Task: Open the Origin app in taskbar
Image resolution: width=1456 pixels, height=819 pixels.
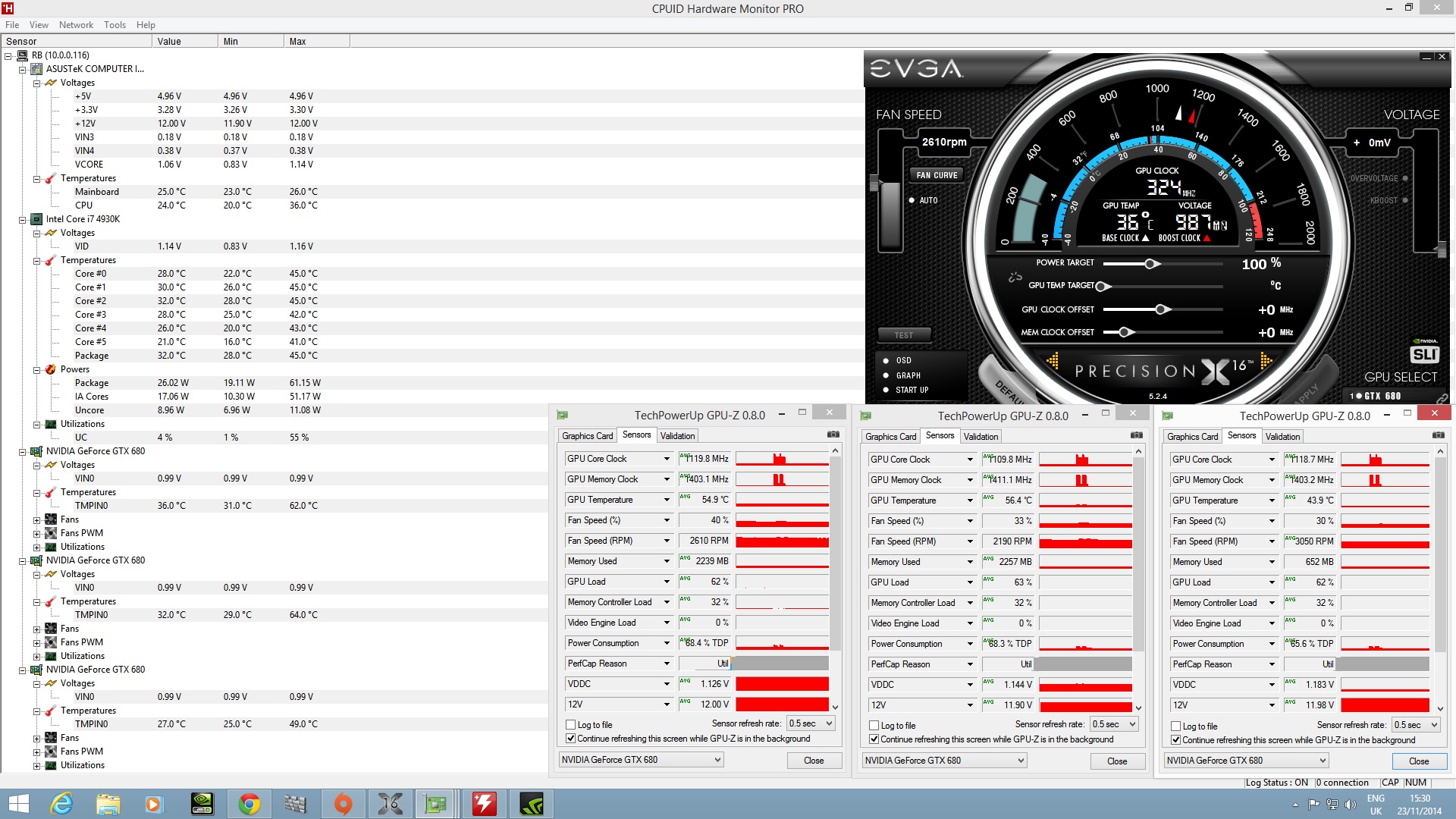Action: pyautogui.click(x=343, y=804)
